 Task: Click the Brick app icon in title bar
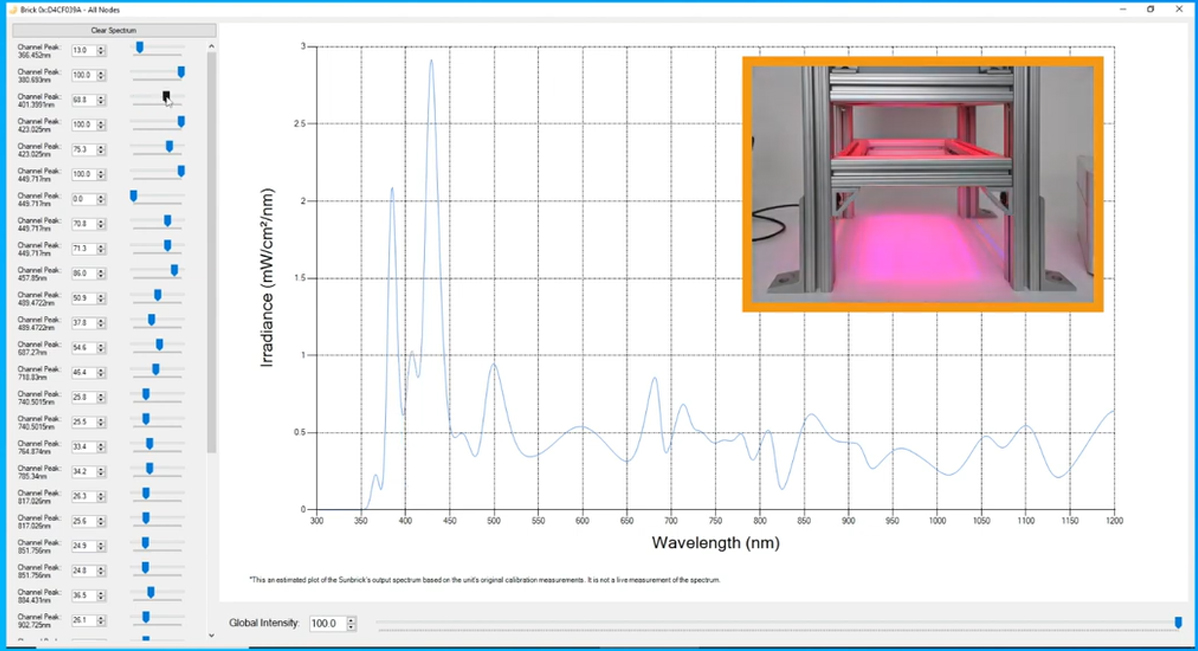[x=13, y=10]
